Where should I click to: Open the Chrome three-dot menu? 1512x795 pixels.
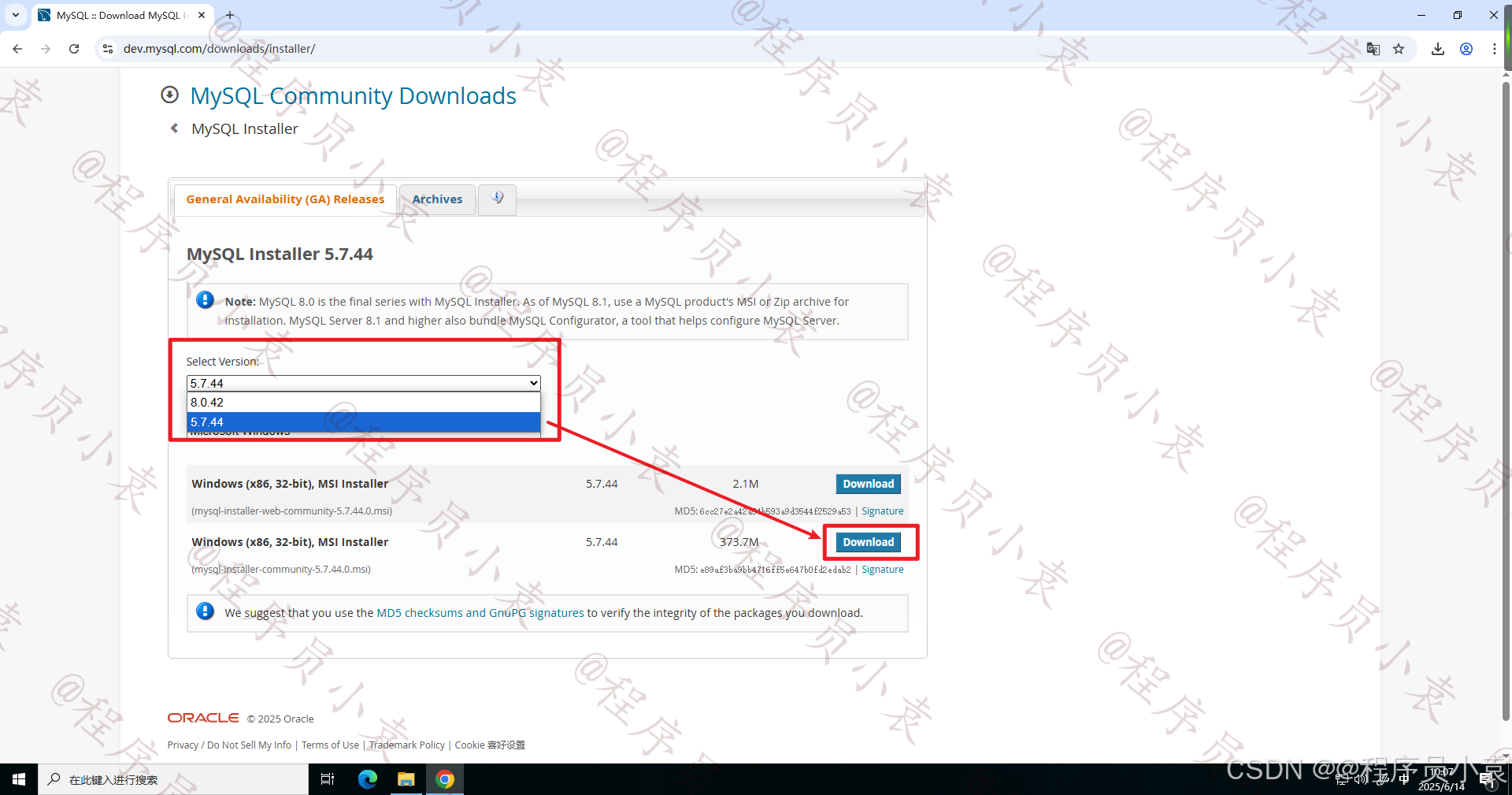pyautogui.click(x=1494, y=49)
